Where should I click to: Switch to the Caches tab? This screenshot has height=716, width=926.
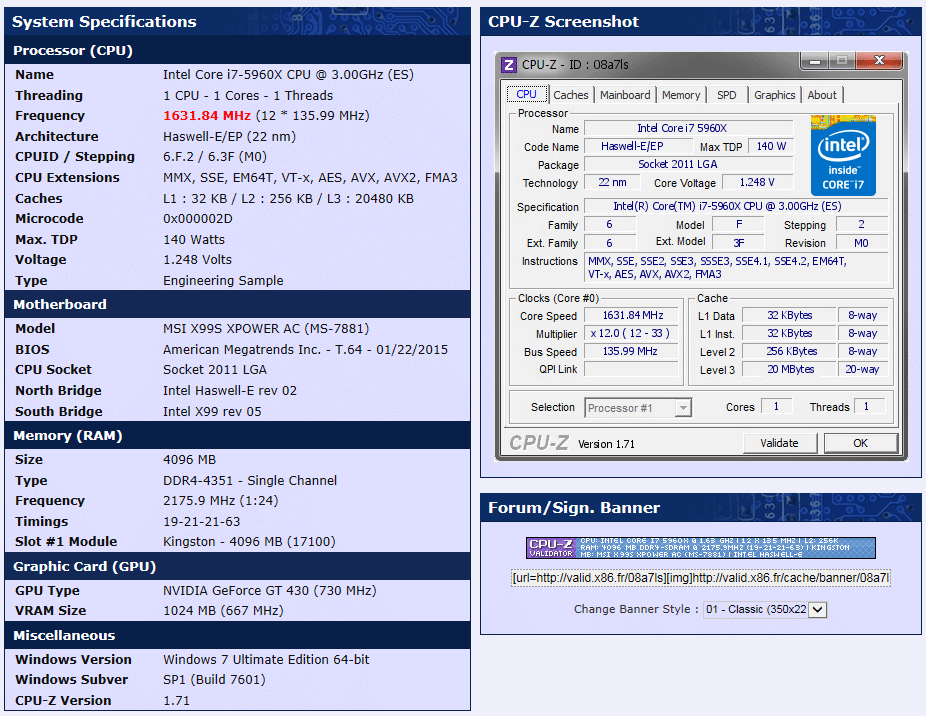(571, 95)
